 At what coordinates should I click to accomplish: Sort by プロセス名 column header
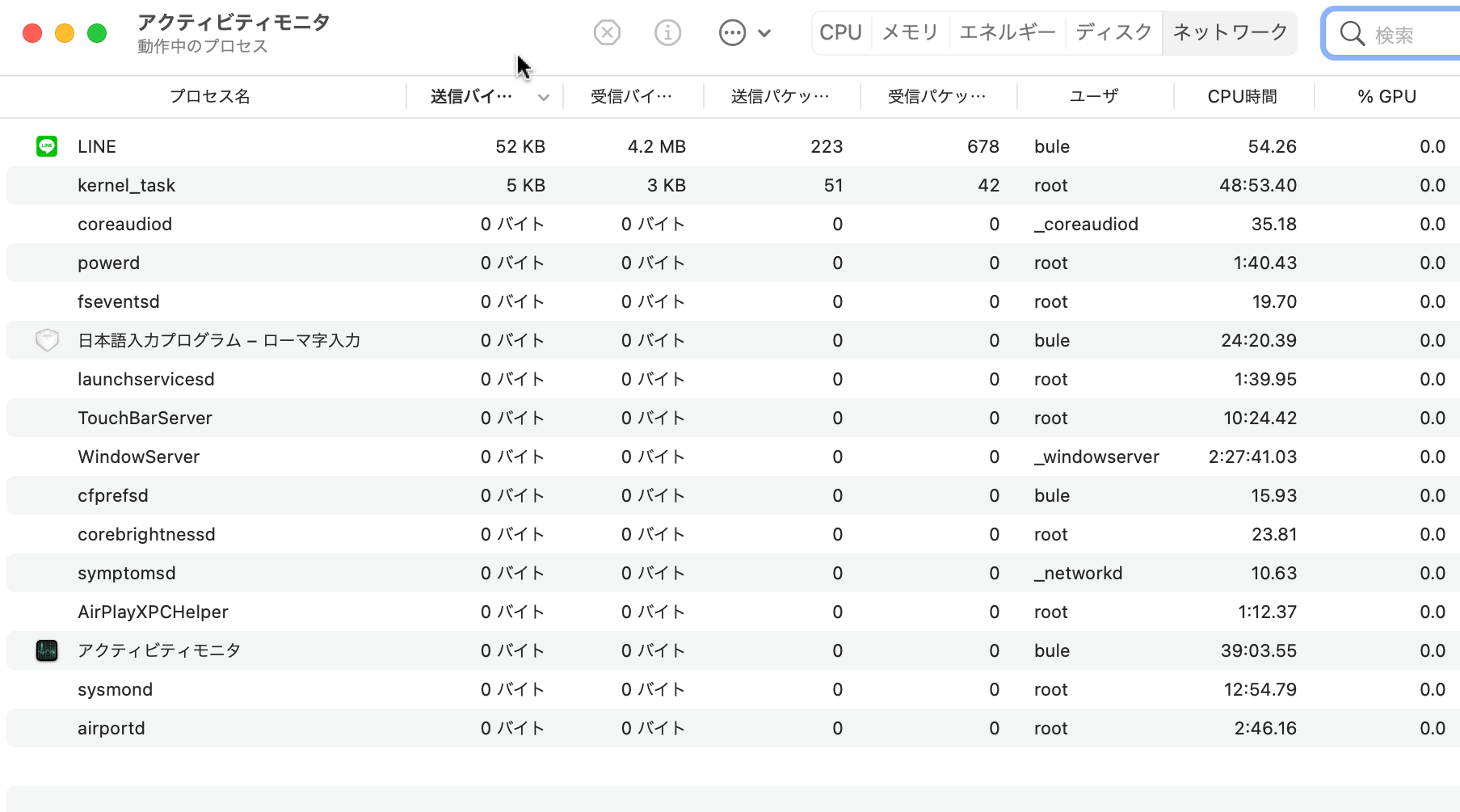pyautogui.click(x=209, y=97)
